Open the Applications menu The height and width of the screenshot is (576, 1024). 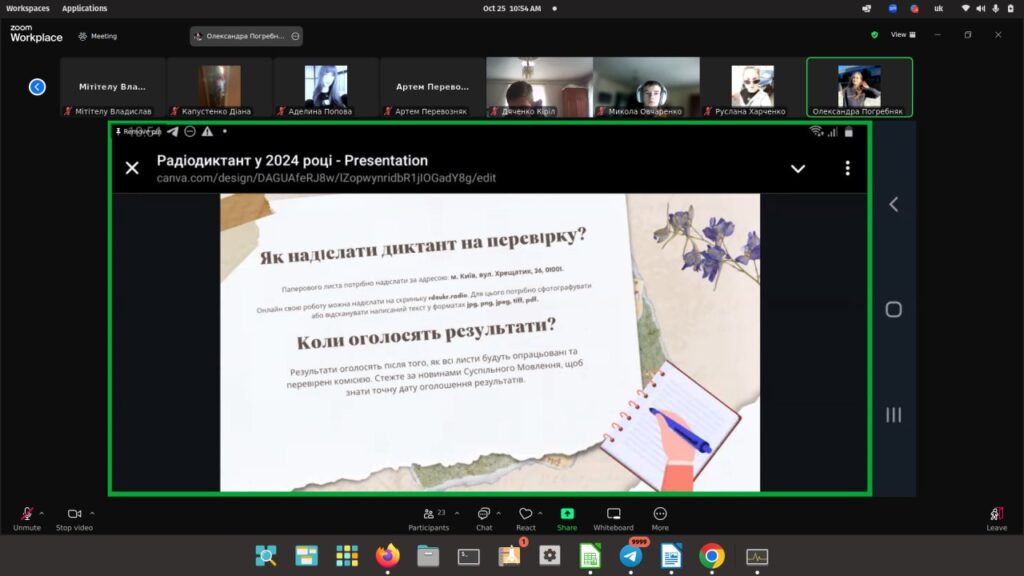click(84, 8)
